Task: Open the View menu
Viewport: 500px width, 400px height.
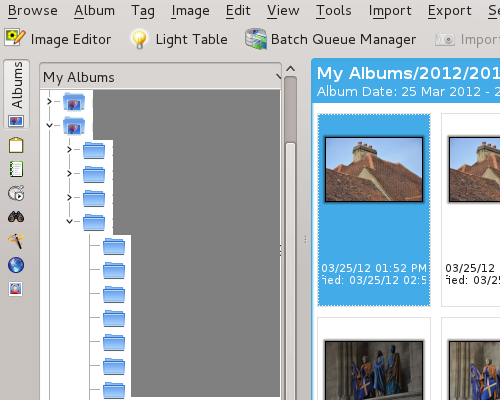Action: 283,10
